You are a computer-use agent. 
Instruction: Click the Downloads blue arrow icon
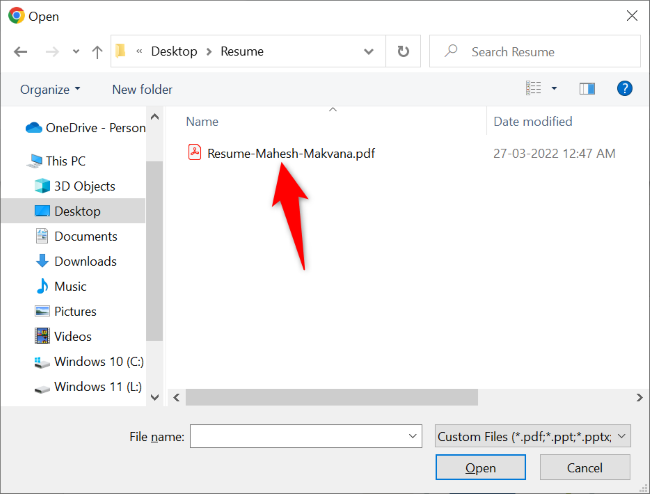coord(42,261)
